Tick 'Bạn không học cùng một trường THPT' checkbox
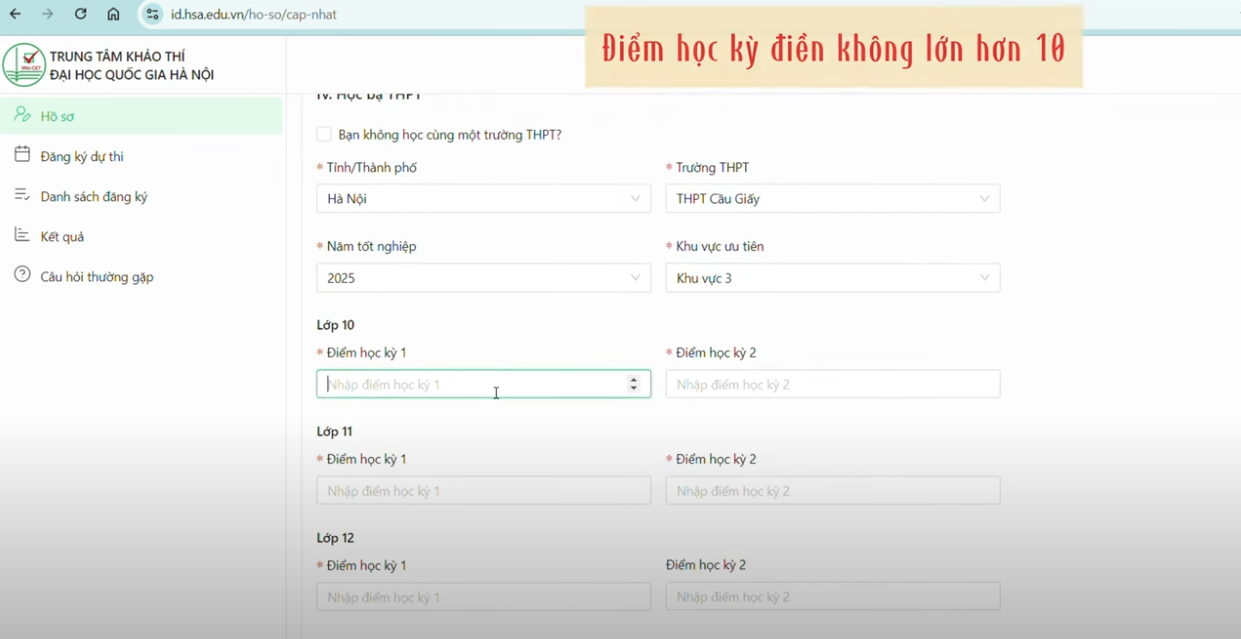Screen dimensions: 1241x639 pyautogui.click(x=324, y=134)
